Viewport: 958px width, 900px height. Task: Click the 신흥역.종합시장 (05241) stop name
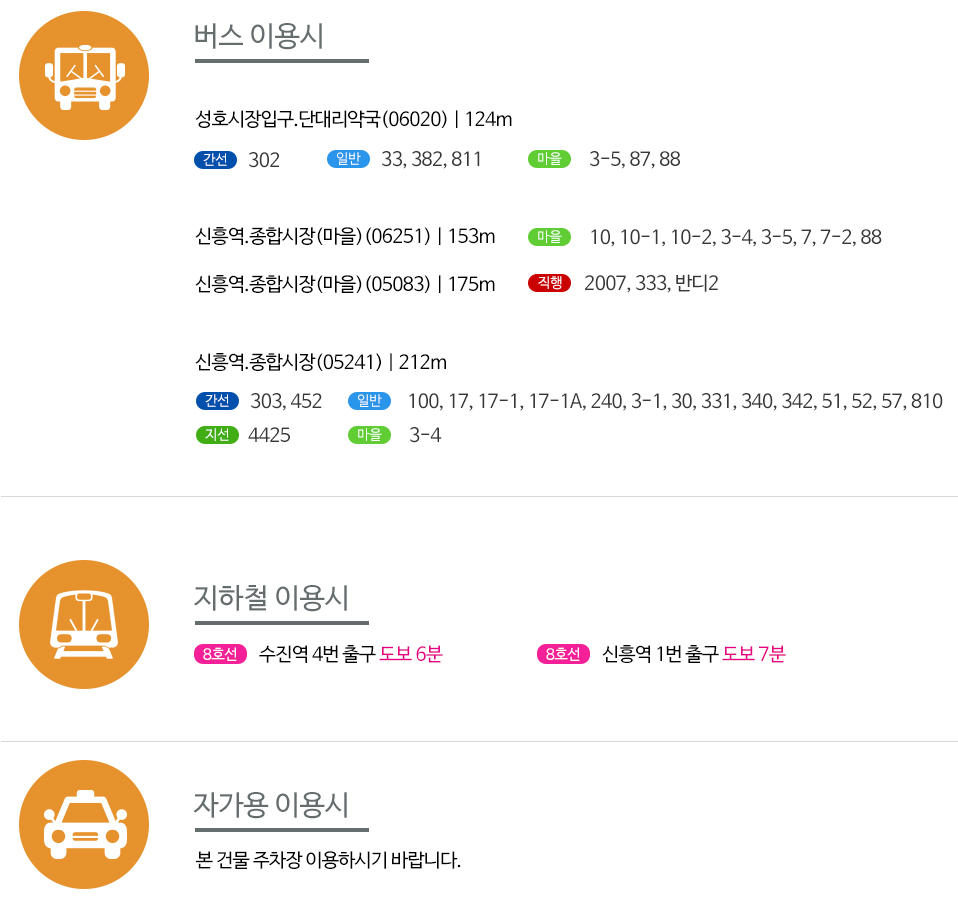point(289,361)
